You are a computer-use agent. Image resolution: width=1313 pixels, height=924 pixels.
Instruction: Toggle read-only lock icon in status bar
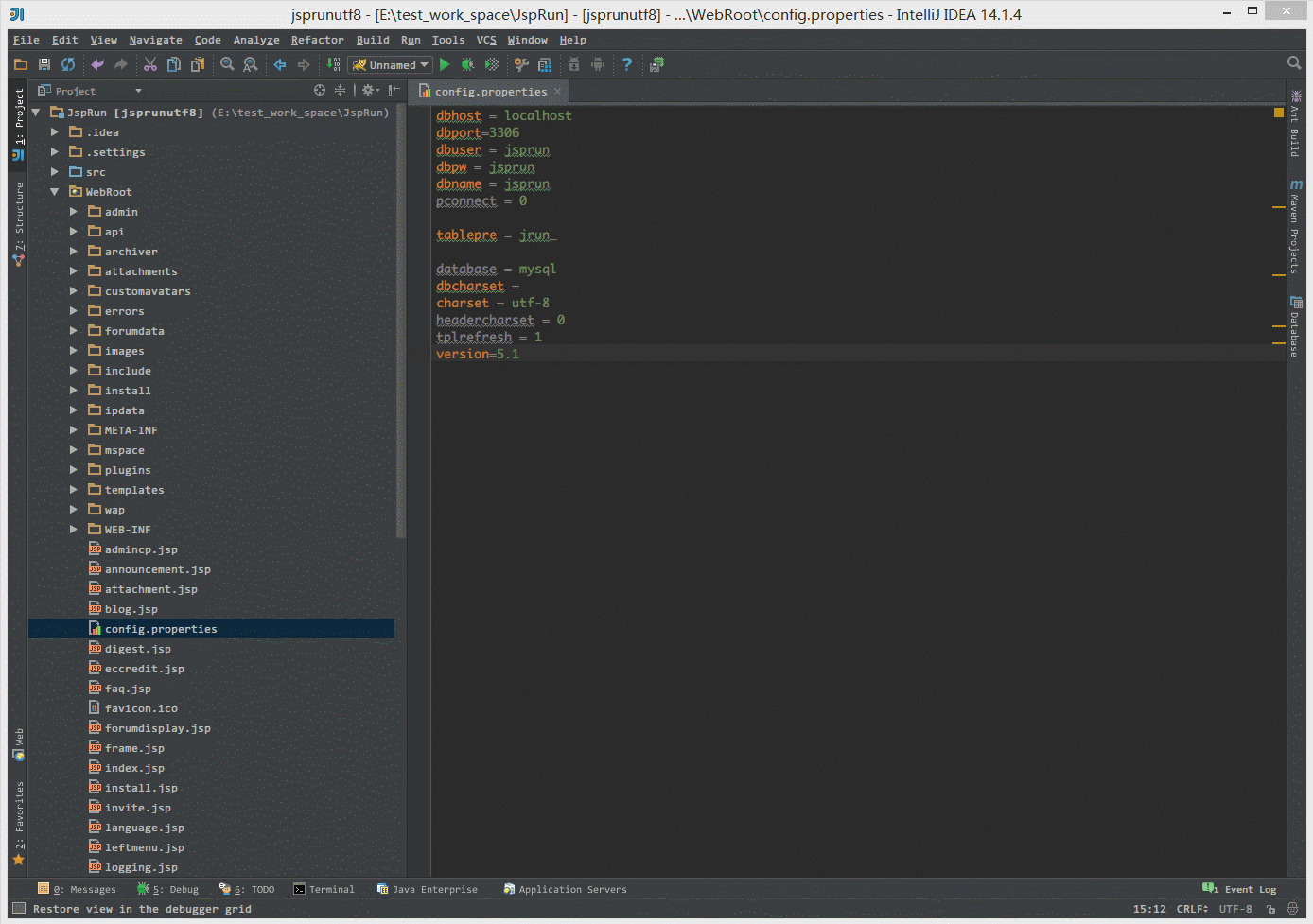point(1270,909)
